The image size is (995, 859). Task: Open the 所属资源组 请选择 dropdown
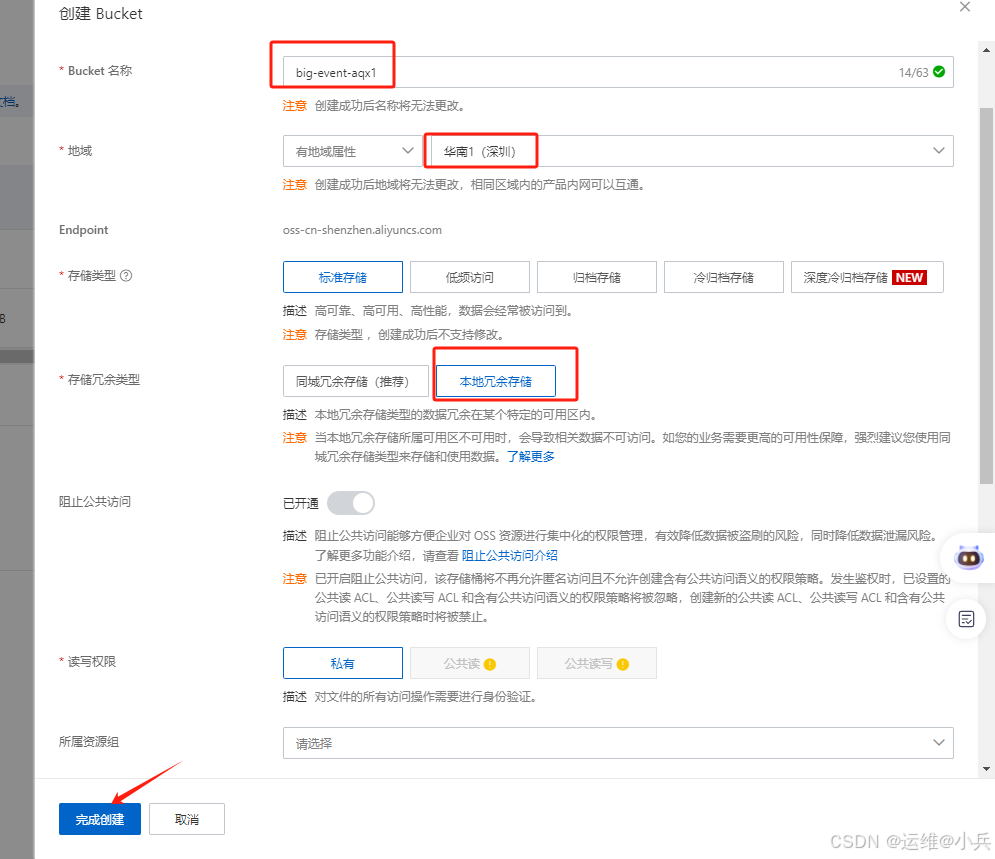pyautogui.click(x=618, y=743)
